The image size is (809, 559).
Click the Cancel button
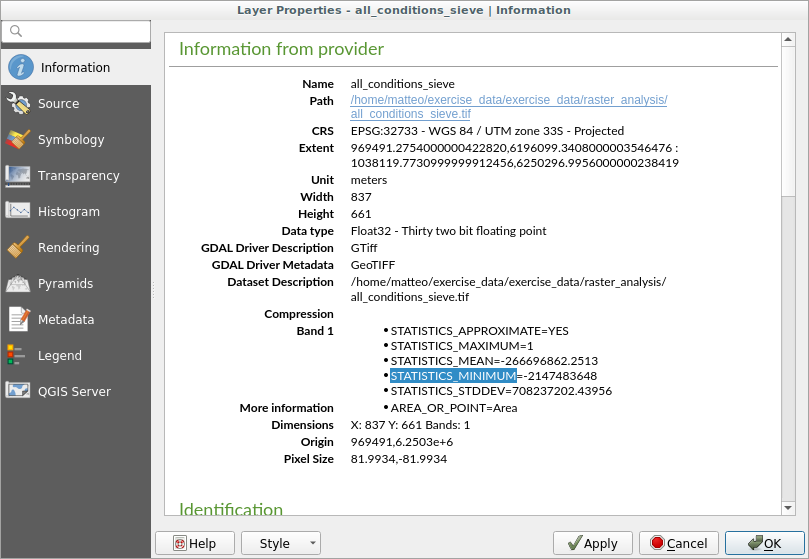point(678,543)
